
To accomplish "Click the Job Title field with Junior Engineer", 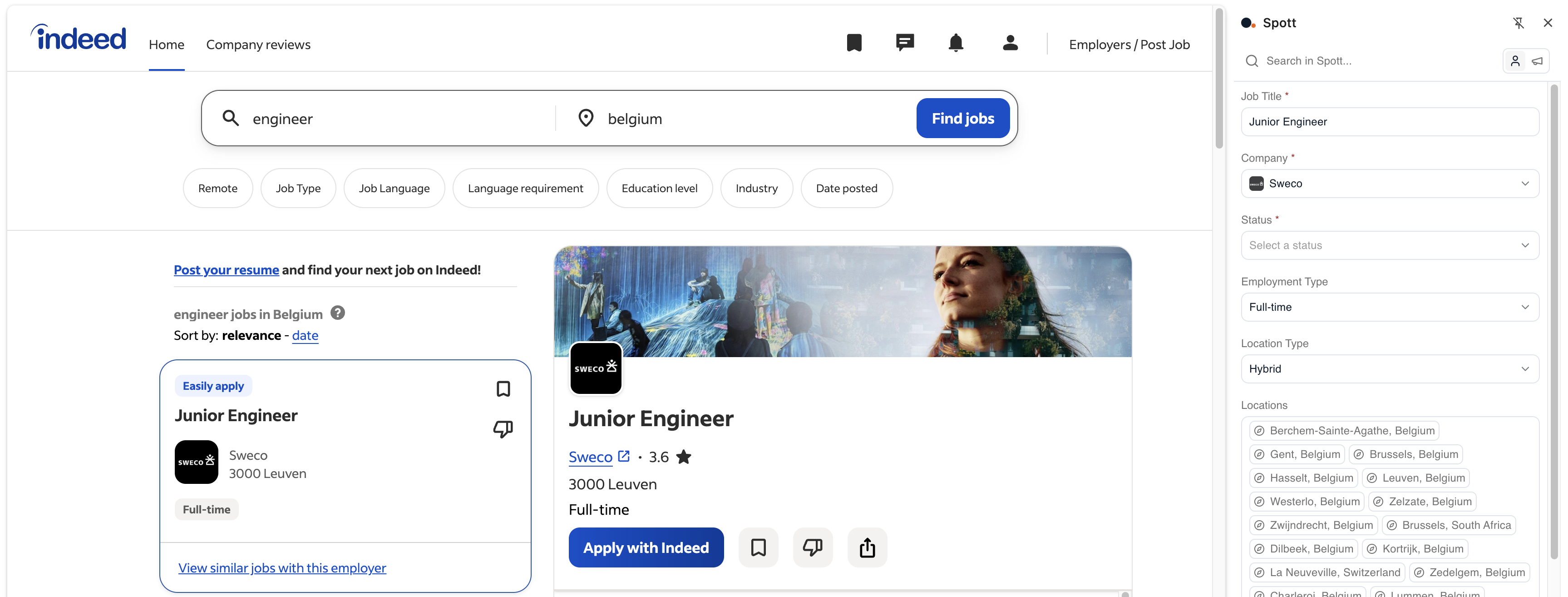I will (1390, 122).
